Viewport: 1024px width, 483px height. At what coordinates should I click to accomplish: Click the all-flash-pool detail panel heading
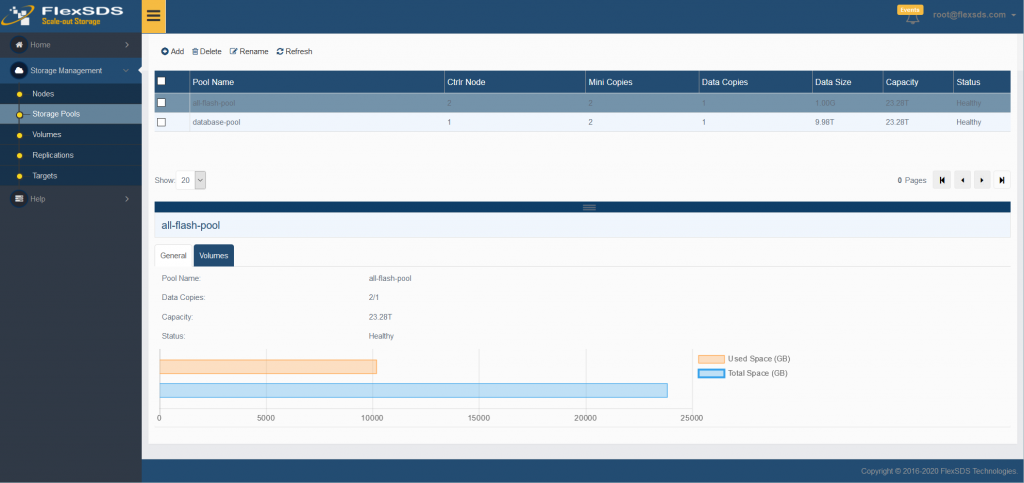pyautogui.click(x=191, y=225)
